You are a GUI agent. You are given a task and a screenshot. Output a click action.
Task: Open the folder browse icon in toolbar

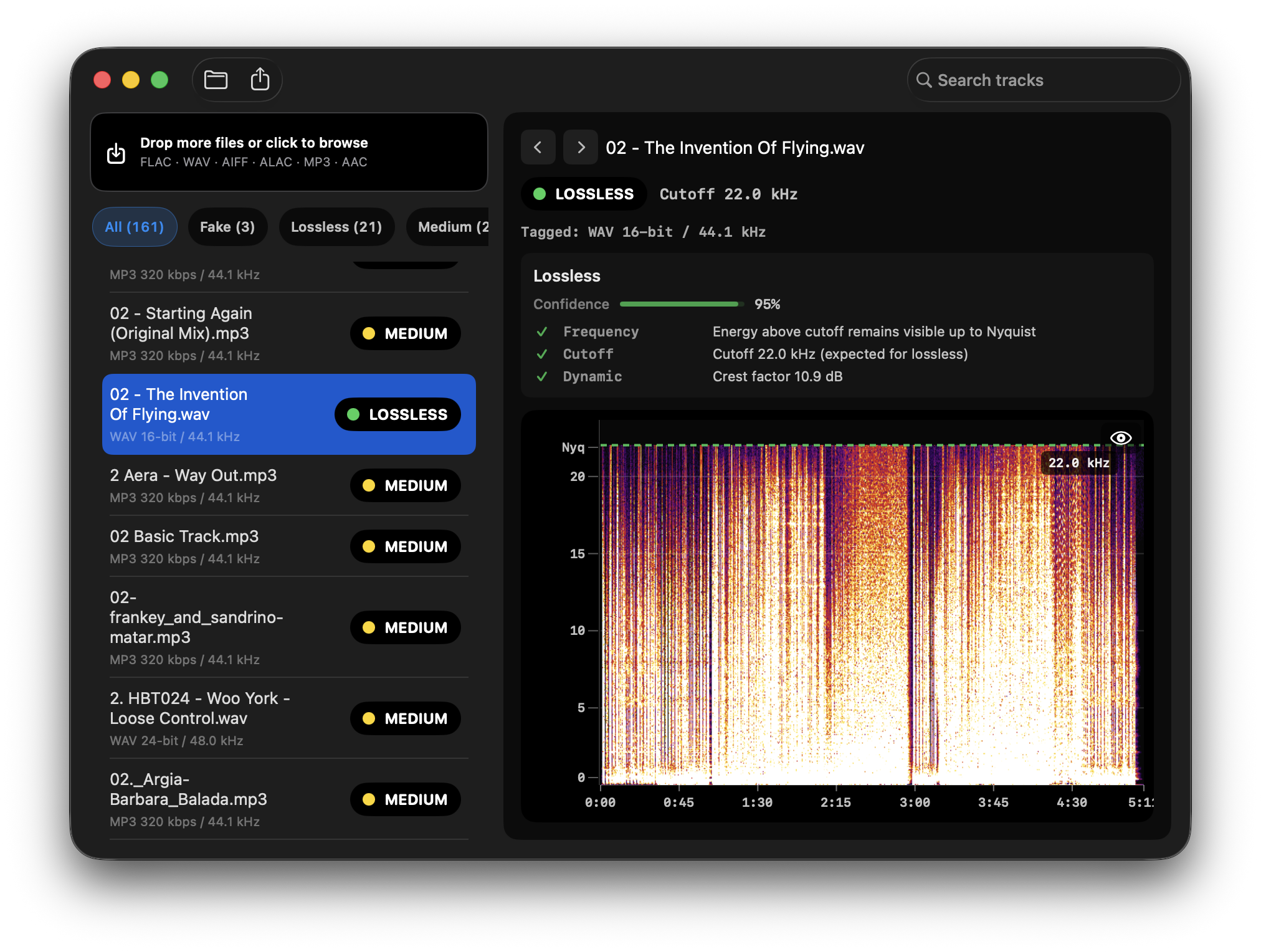(x=216, y=80)
